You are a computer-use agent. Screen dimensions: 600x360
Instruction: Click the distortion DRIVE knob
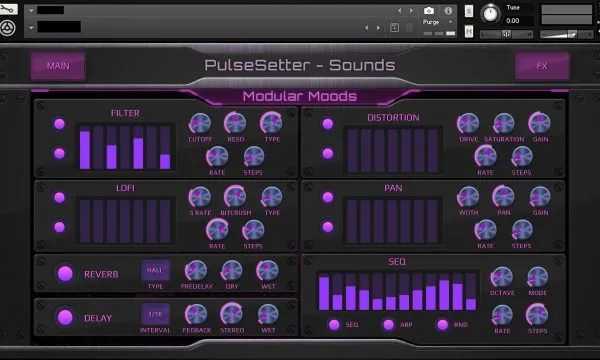click(x=468, y=124)
